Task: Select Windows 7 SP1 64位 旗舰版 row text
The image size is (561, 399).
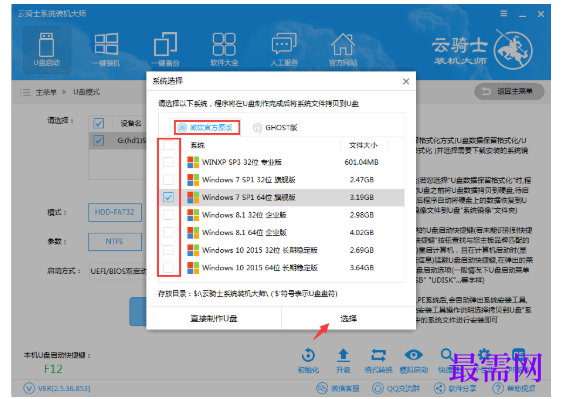Action: (x=249, y=197)
